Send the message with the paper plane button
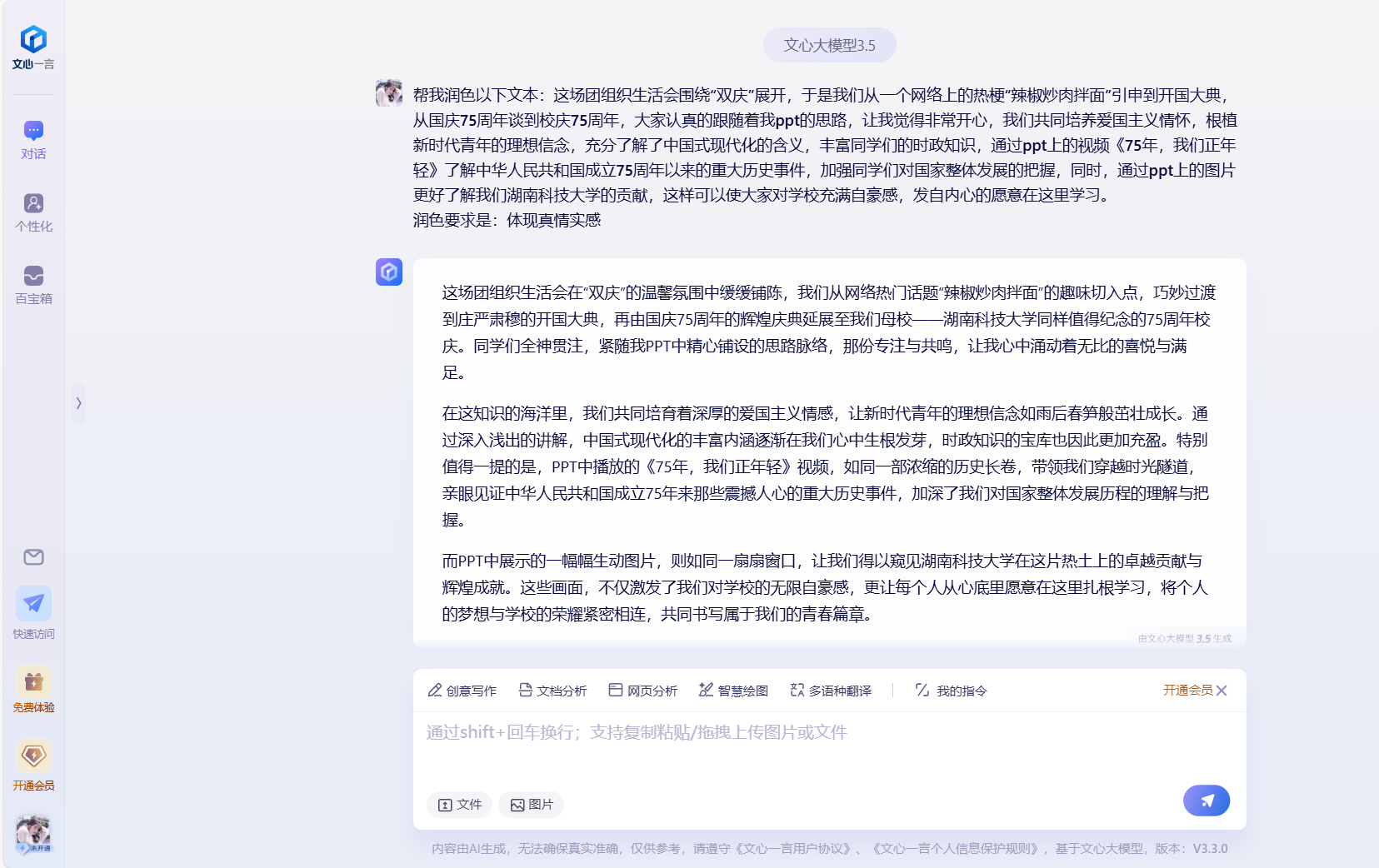 [1207, 801]
